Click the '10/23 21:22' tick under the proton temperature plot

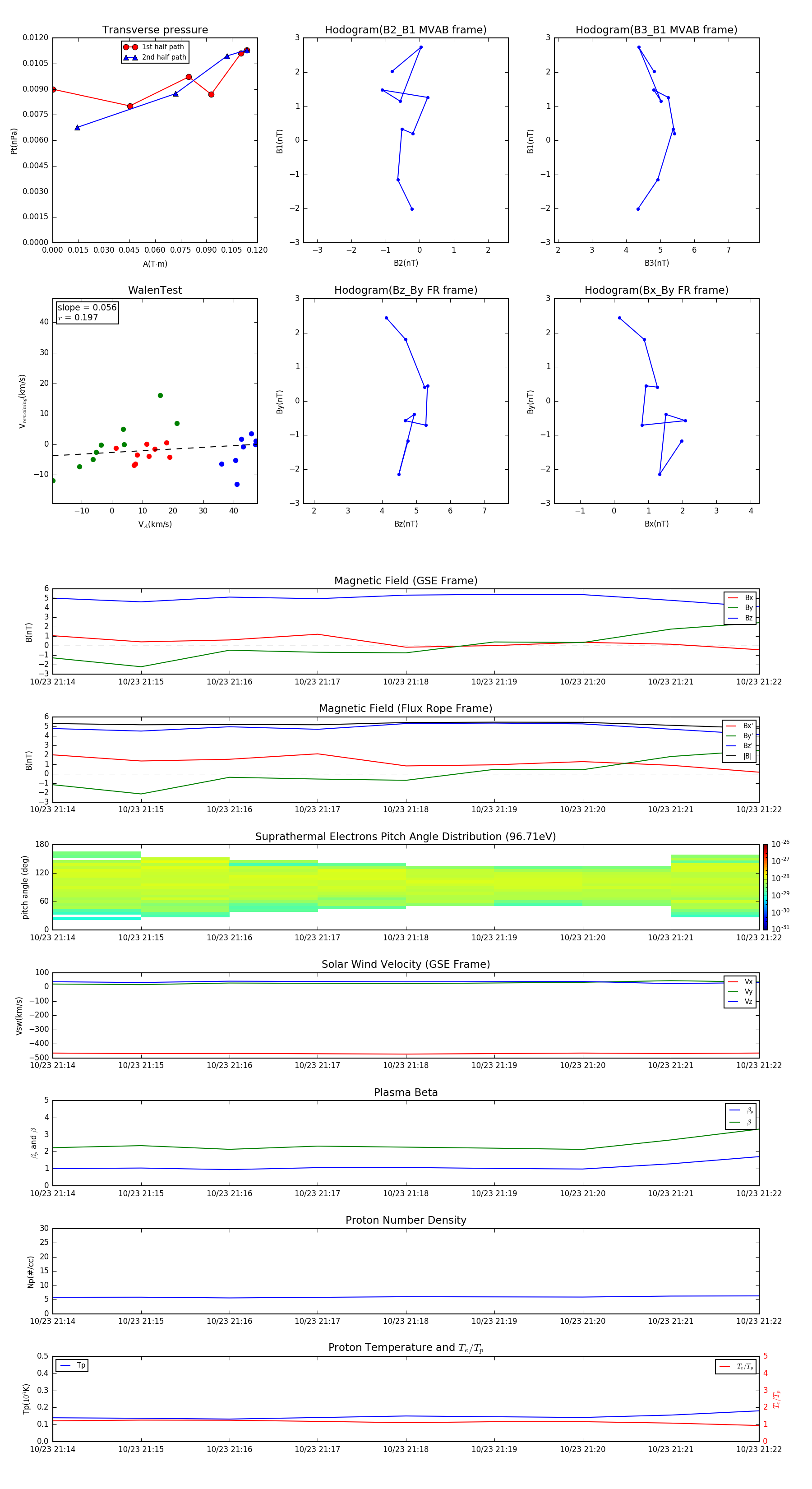tap(758, 1450)
